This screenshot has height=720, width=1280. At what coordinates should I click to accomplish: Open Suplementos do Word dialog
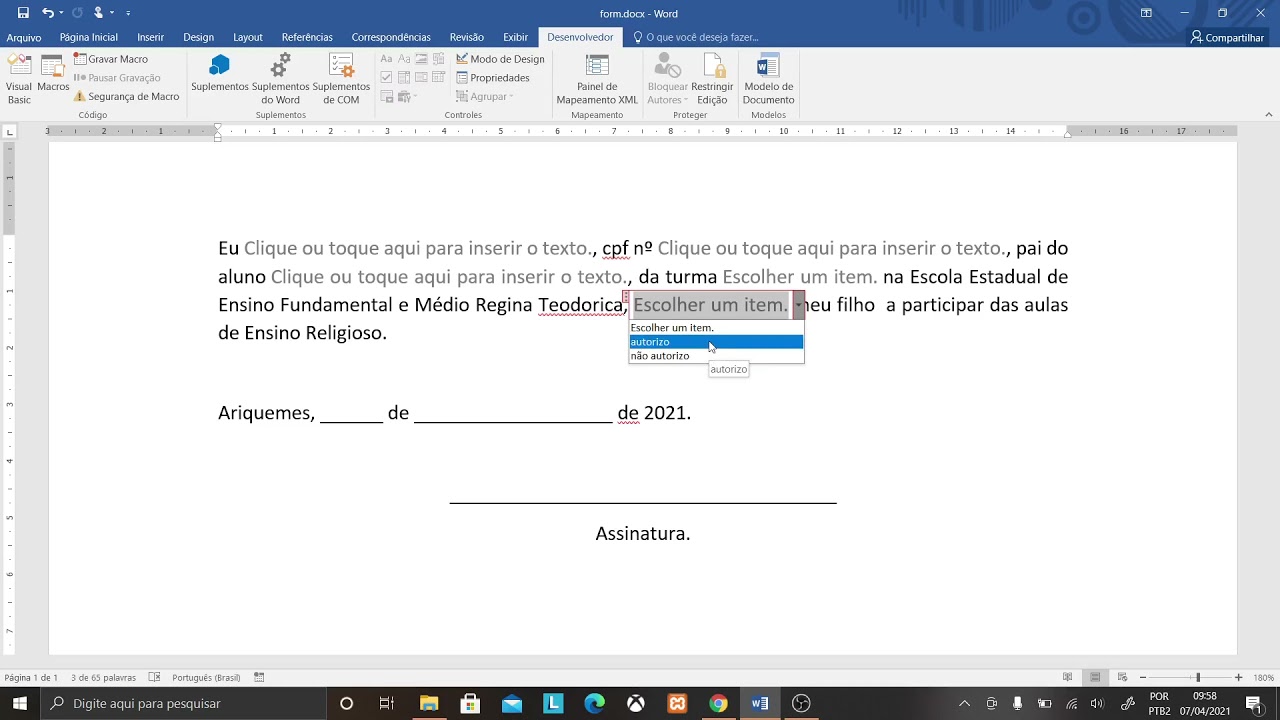tap(281, 79)
